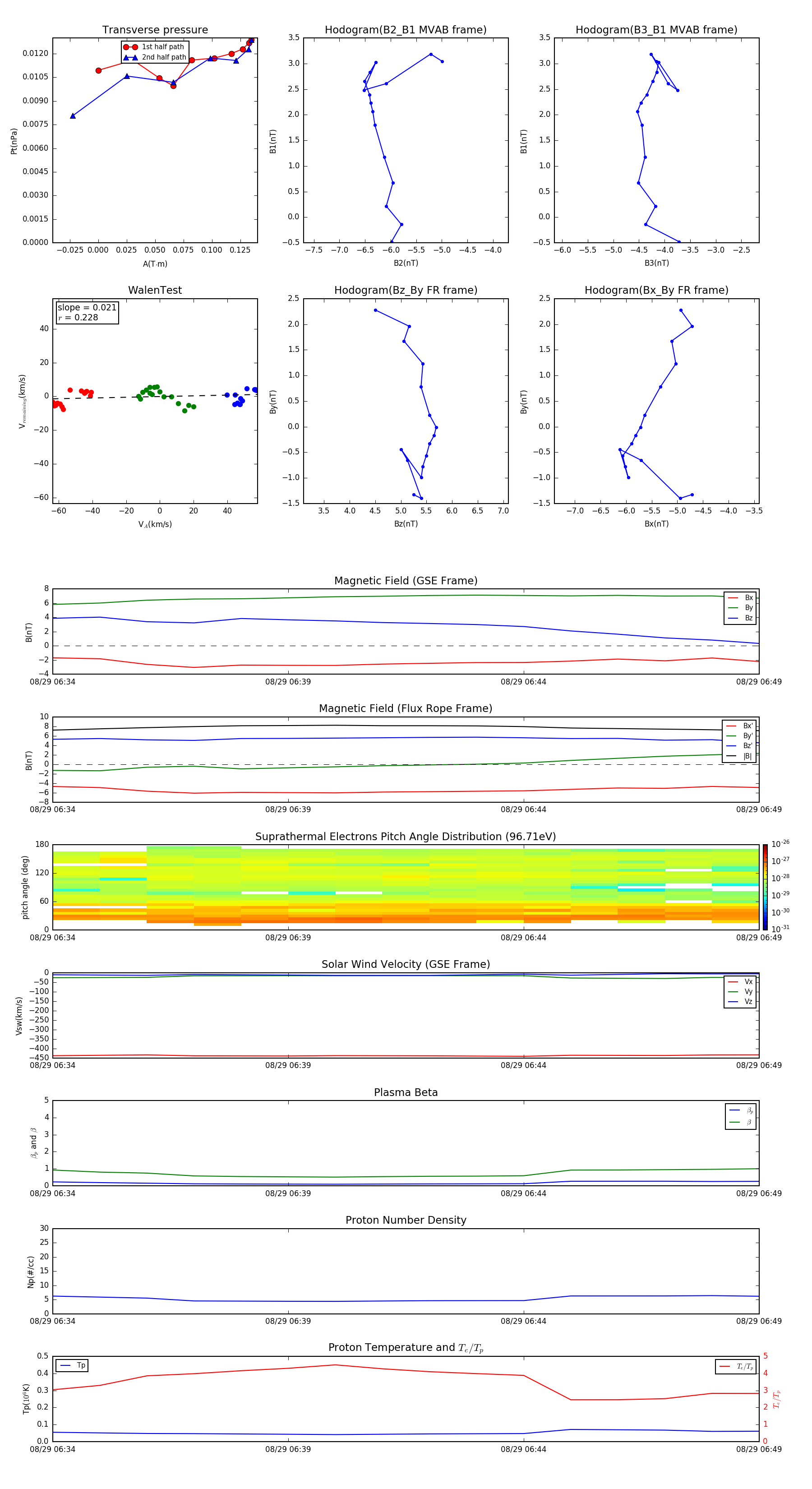Click the green β legend entry in Plasma Beta

(741, 1122)
